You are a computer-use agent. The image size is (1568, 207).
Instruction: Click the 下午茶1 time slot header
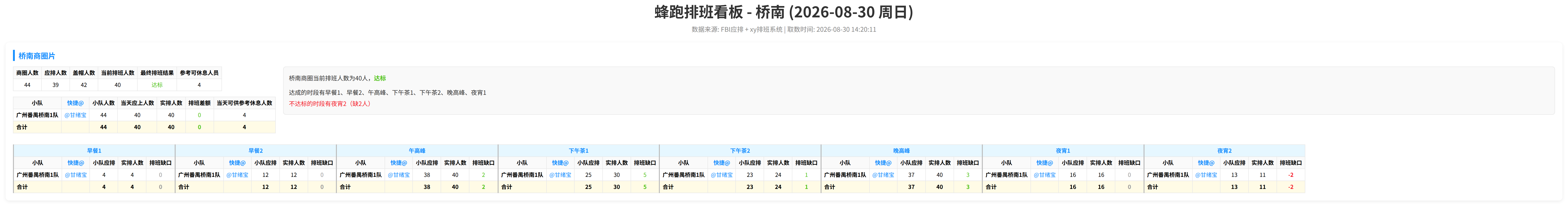578,150
